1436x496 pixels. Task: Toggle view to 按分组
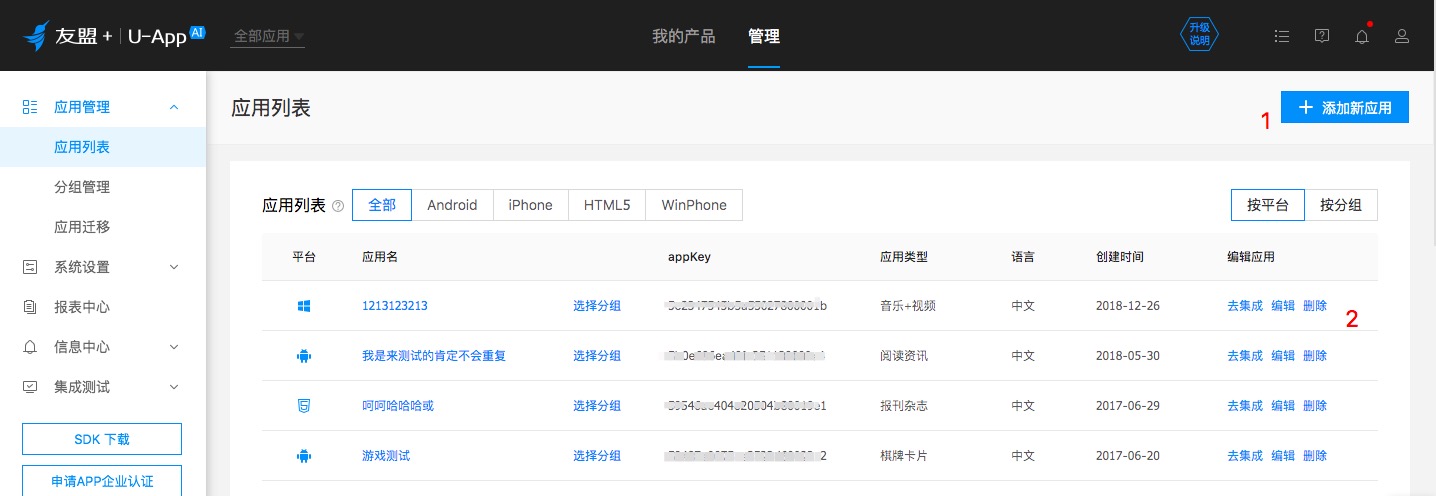point(1341,205)
